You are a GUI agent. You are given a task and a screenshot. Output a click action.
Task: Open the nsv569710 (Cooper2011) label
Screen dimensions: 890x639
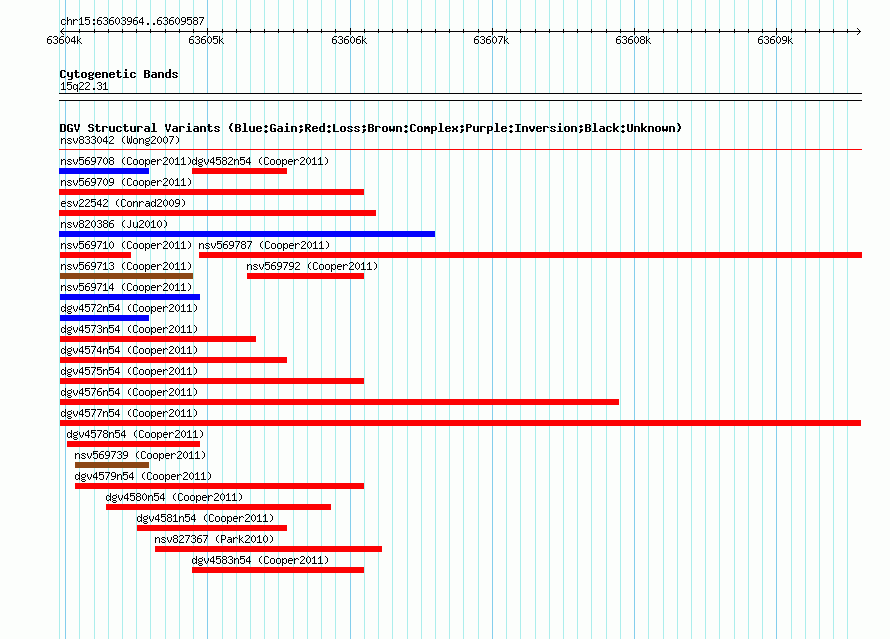point(126,245)
